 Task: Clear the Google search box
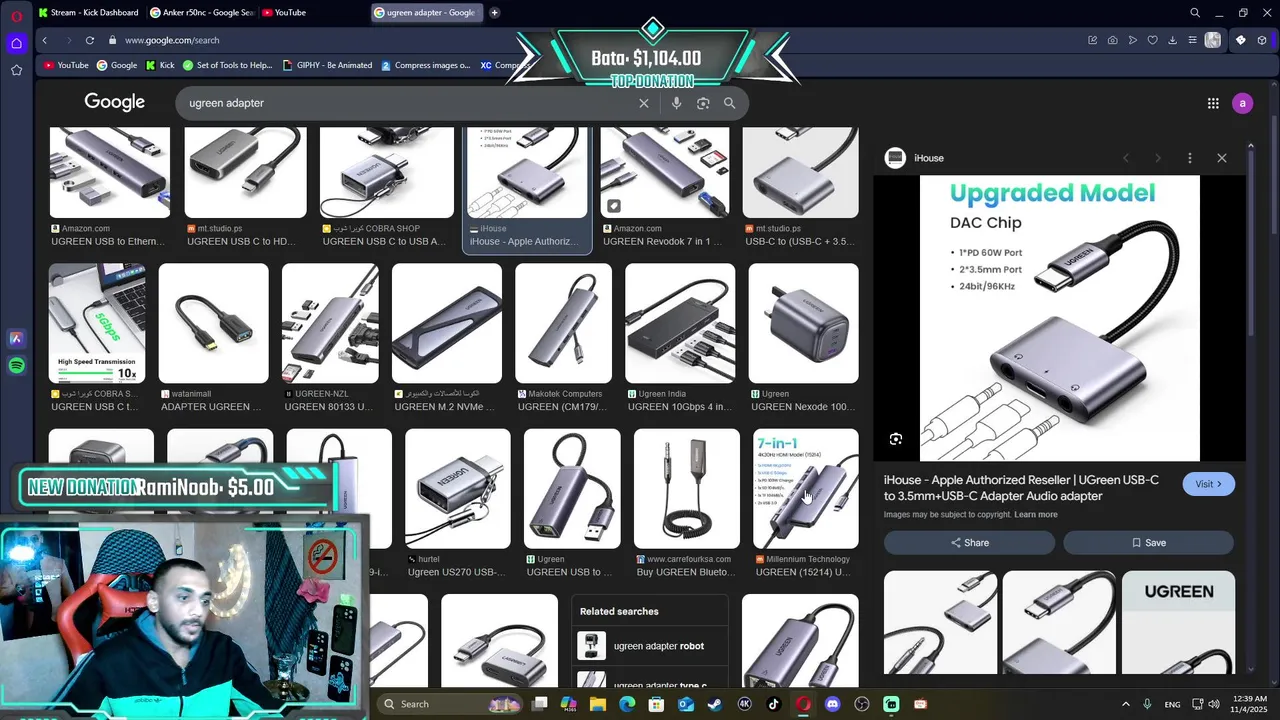click(644, 103)
